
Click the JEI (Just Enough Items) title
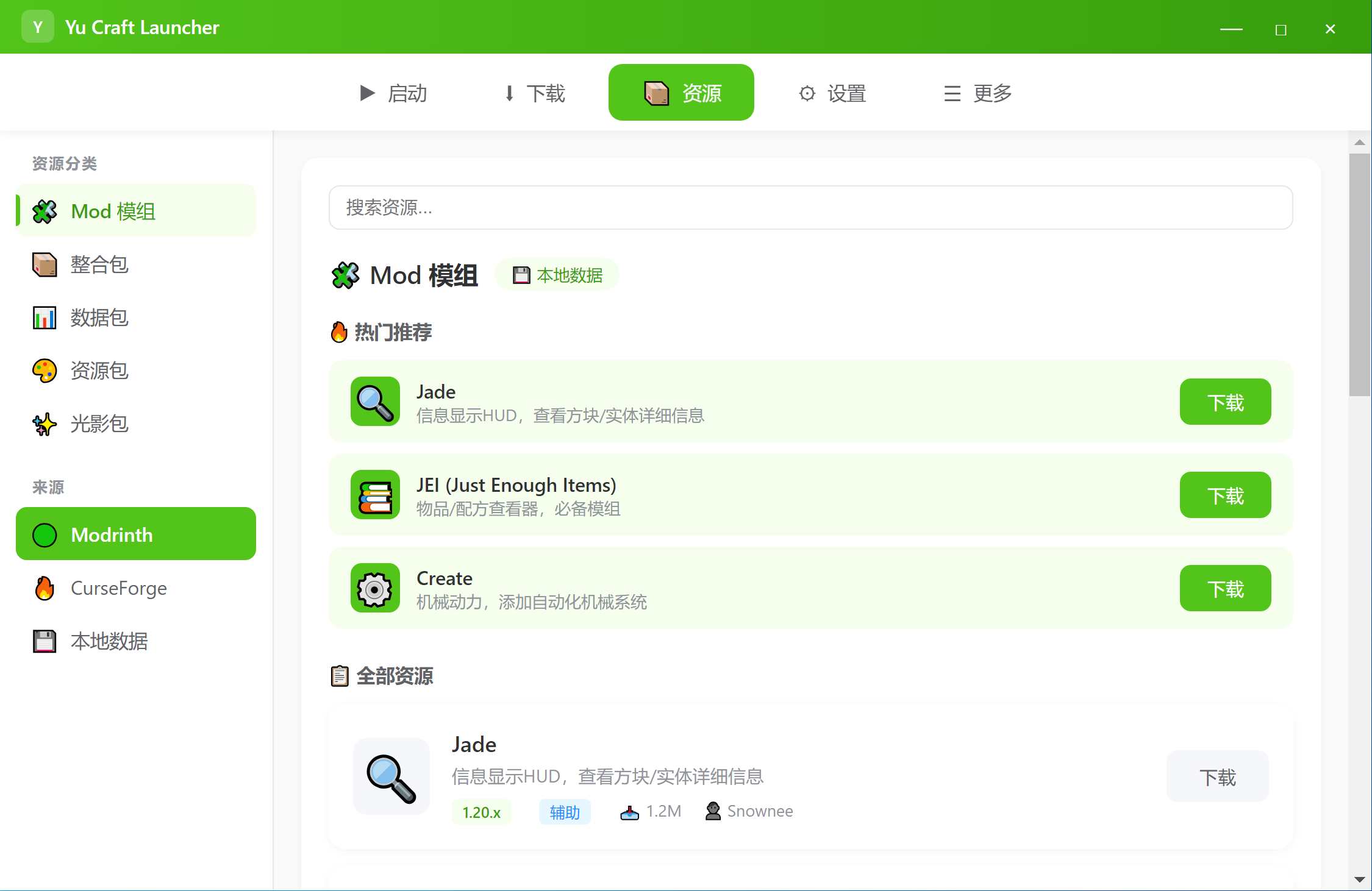(516, 485)
